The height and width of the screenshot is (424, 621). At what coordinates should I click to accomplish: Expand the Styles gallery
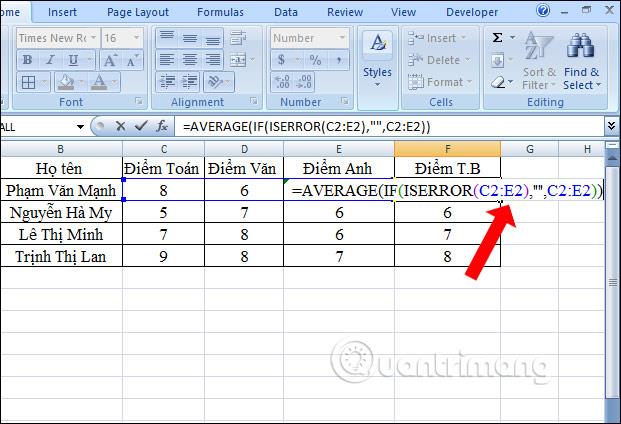pos(377,84)
